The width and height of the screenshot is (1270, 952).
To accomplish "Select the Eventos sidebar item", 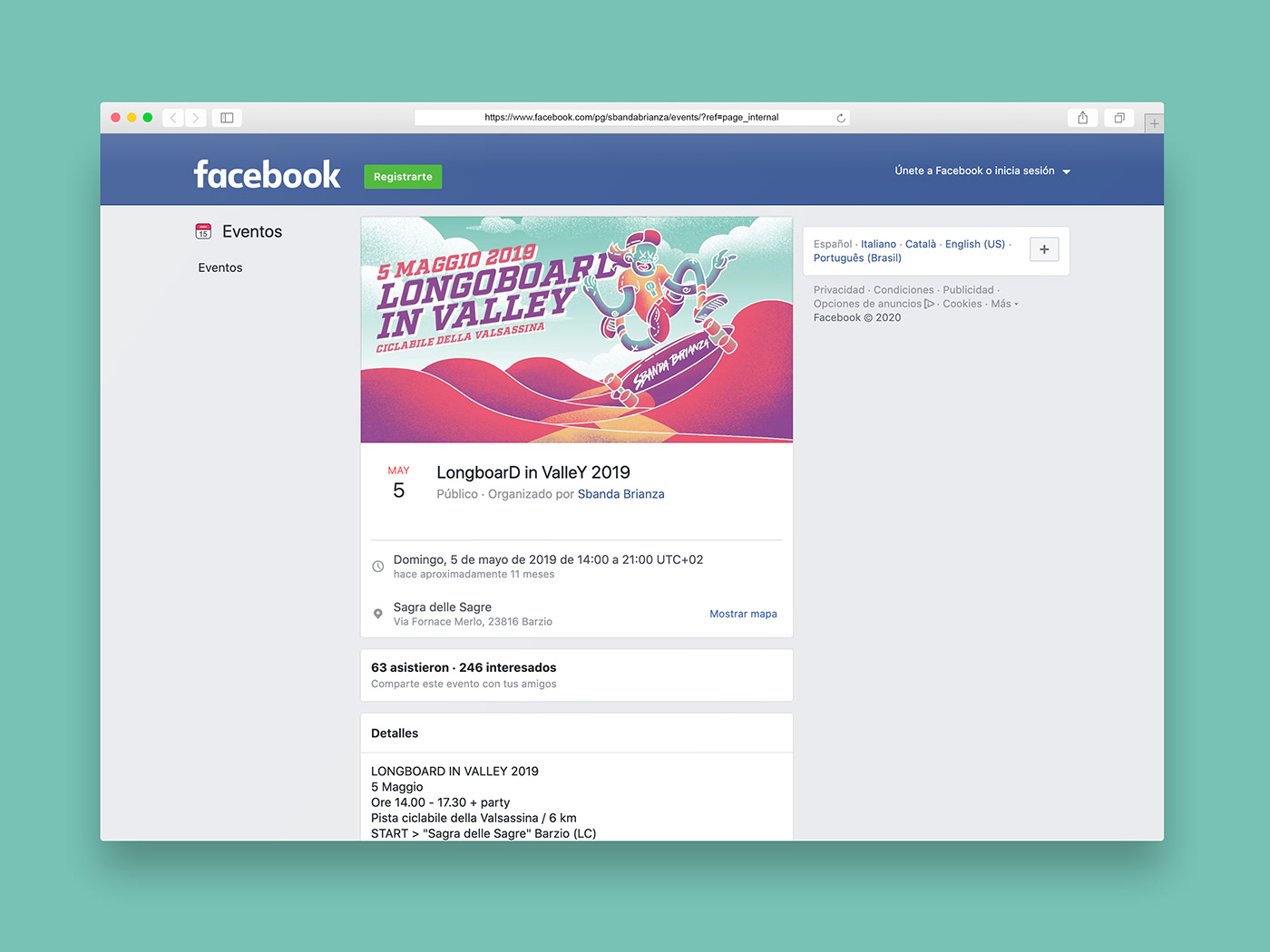I will 220,267.
